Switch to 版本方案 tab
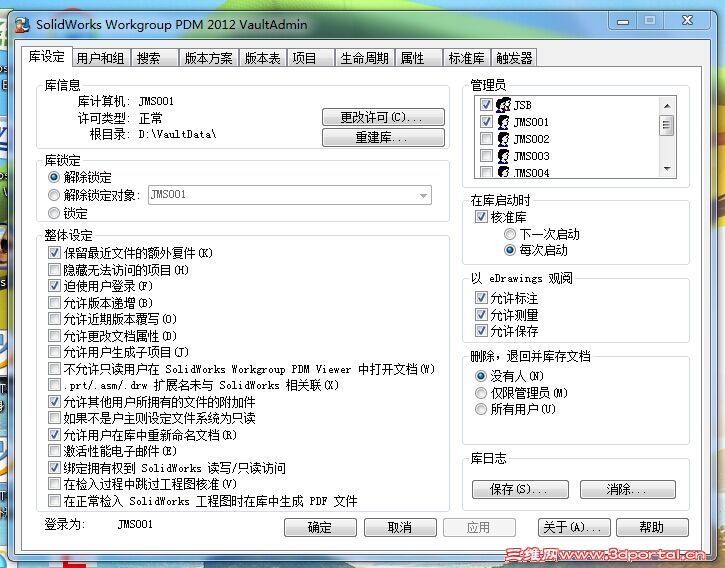725x568 pixels. 209,58
